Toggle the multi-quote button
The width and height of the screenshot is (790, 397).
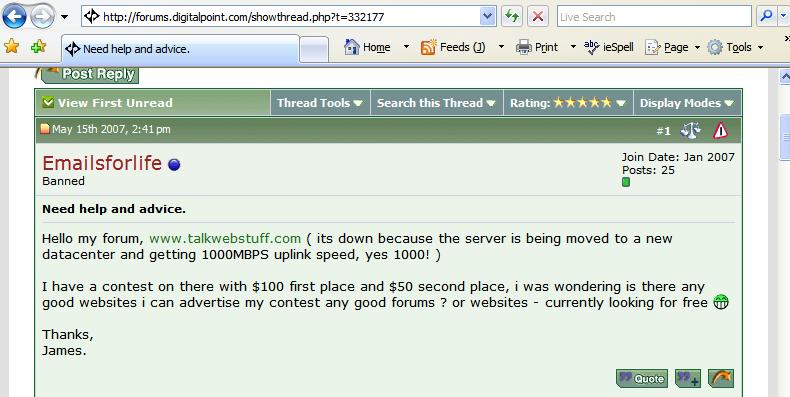pyautogui.click(x=688, y=378)
